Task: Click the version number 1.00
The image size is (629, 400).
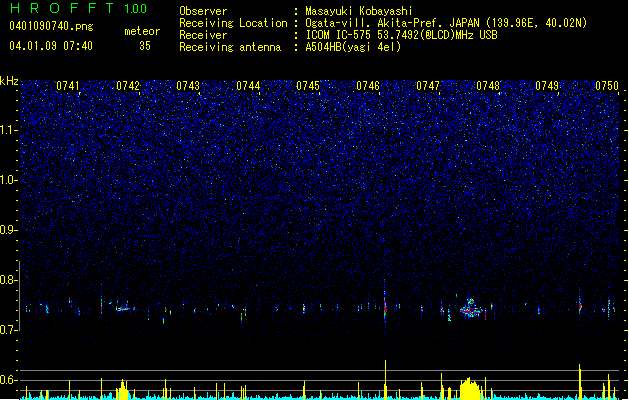Action: coord(135,9)
